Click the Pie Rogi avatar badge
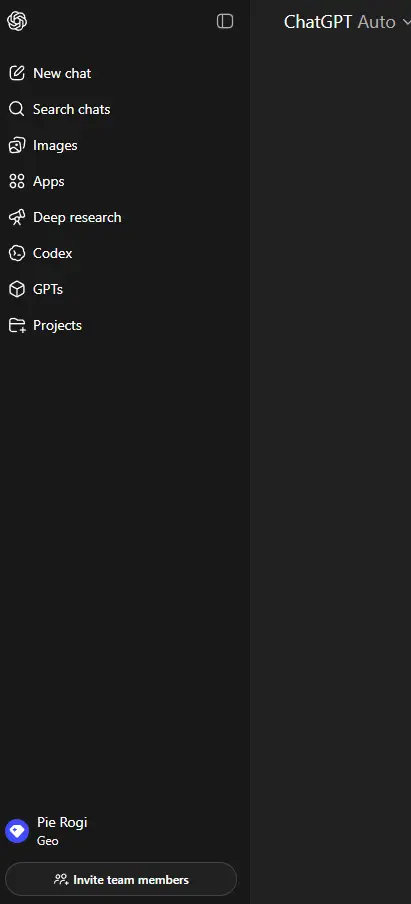This screenshot has width=411, height=904. coord(17,831)
